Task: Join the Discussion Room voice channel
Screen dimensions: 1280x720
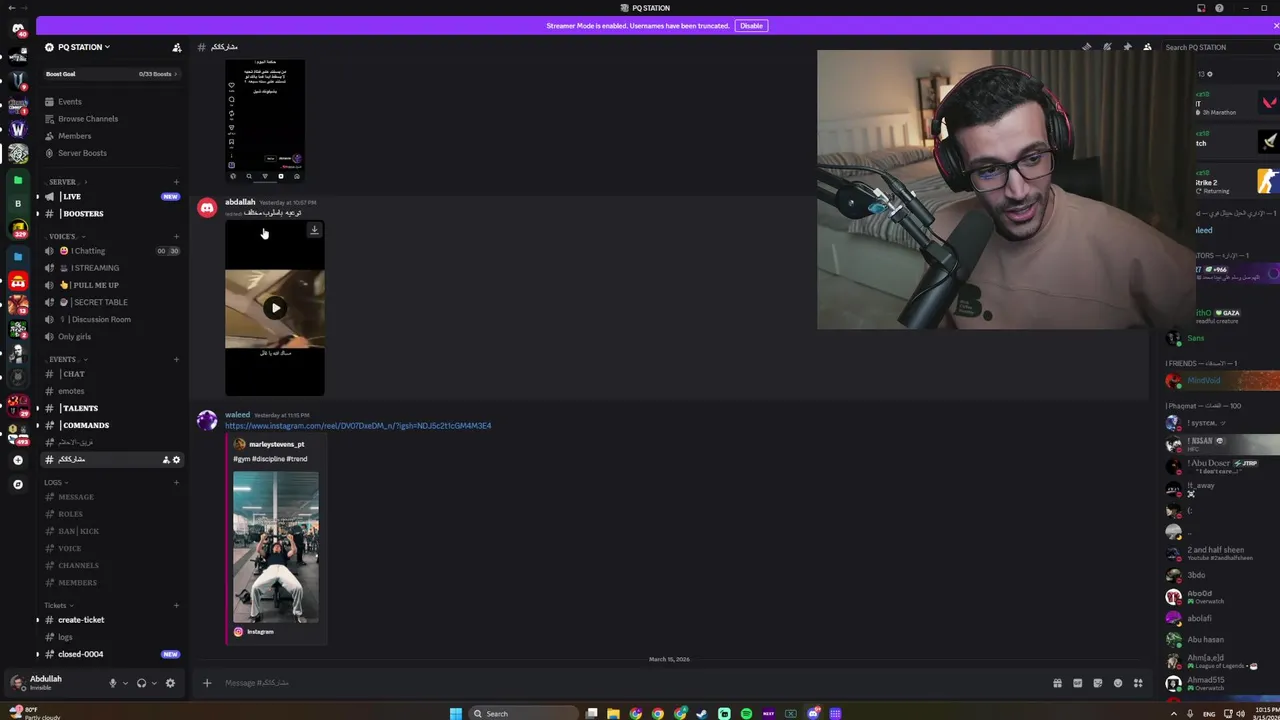Action: click(111, 319)
